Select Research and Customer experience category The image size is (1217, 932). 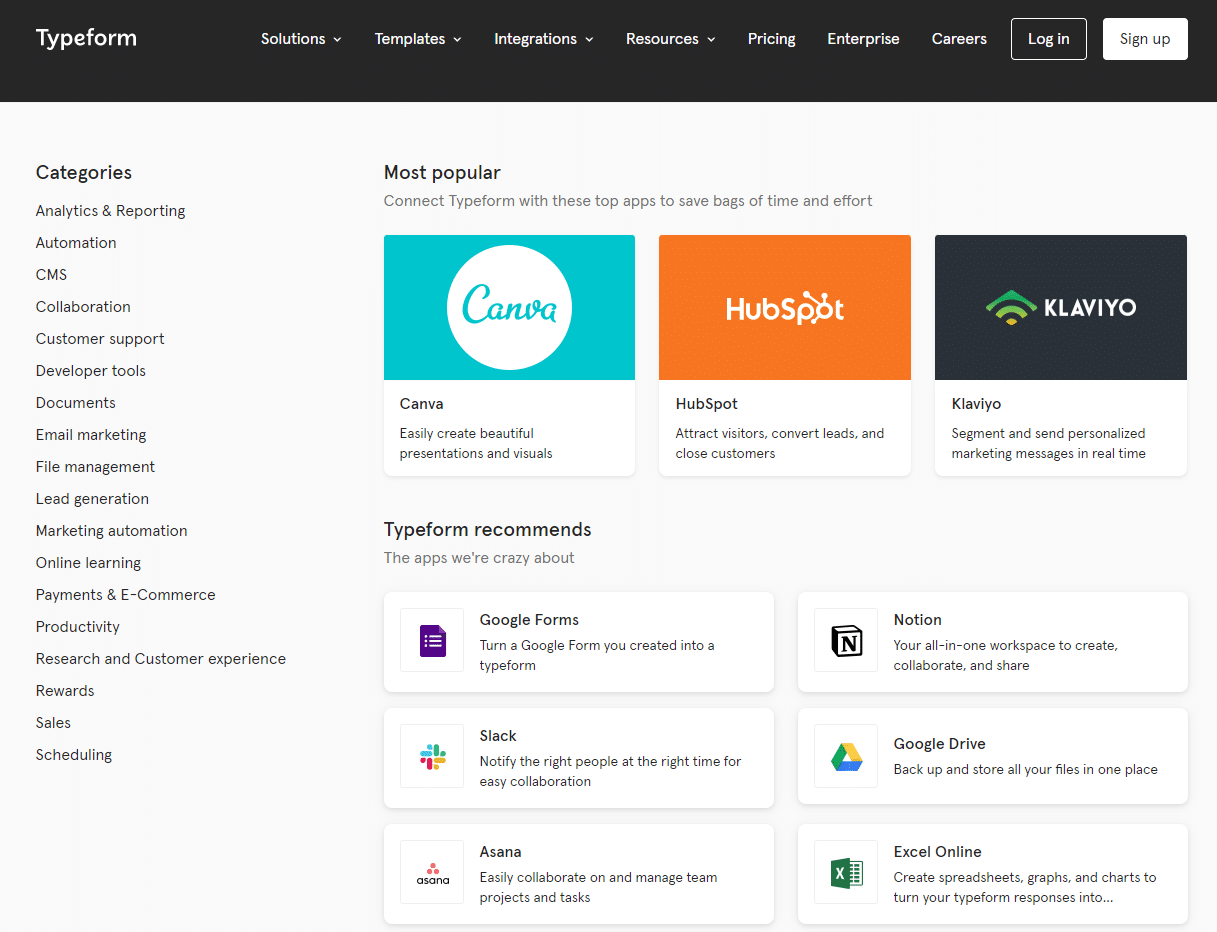[161, 659]
